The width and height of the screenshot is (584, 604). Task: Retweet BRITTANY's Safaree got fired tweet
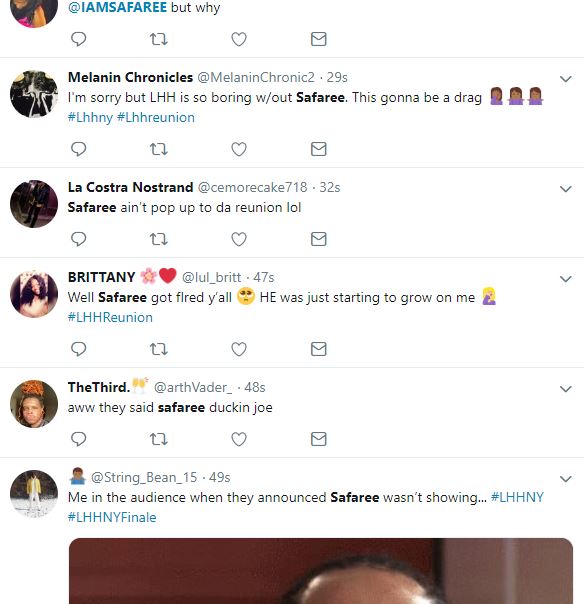point(158,349)
